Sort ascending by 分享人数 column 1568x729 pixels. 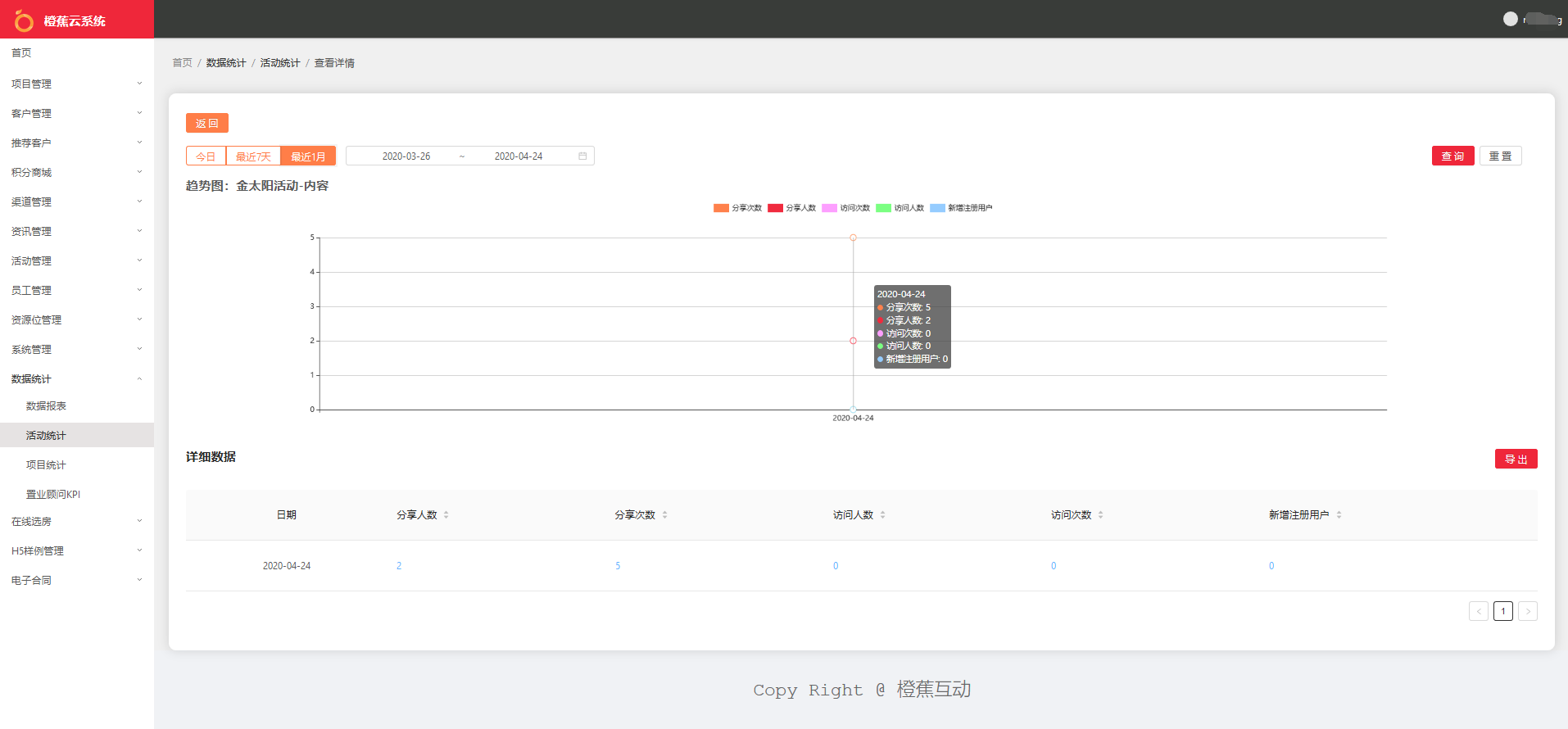446,513
